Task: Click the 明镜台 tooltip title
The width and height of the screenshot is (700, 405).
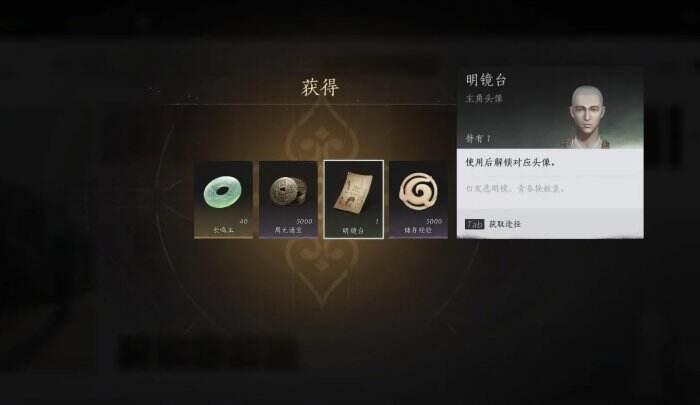Action: click(x=486, y=80)
